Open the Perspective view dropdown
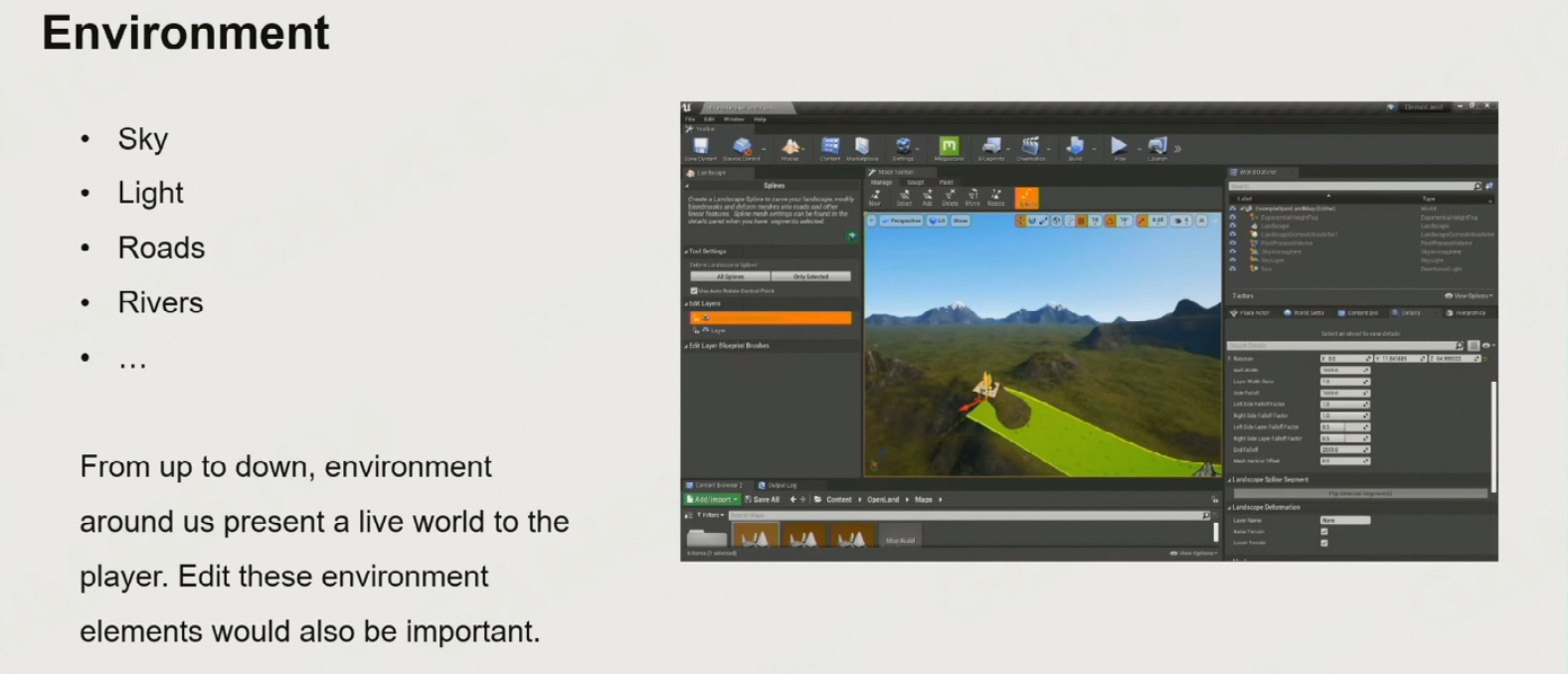Viewport: 1568px width, 674px height. [x=902, y=221]
